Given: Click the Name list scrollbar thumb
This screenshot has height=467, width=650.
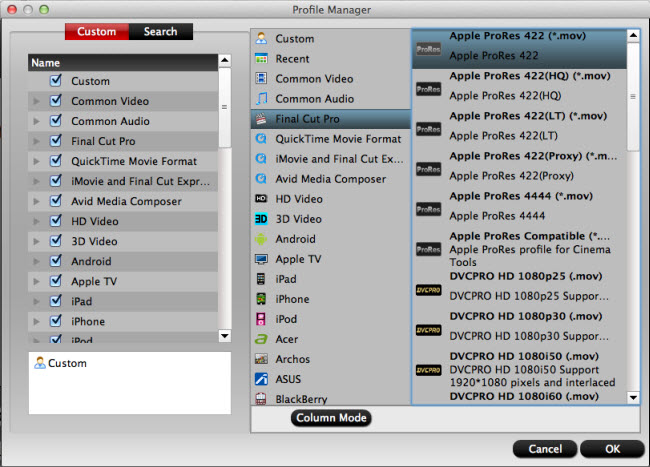Looking at the screenshot, I should pyautogui.click(x=225, y=108).
